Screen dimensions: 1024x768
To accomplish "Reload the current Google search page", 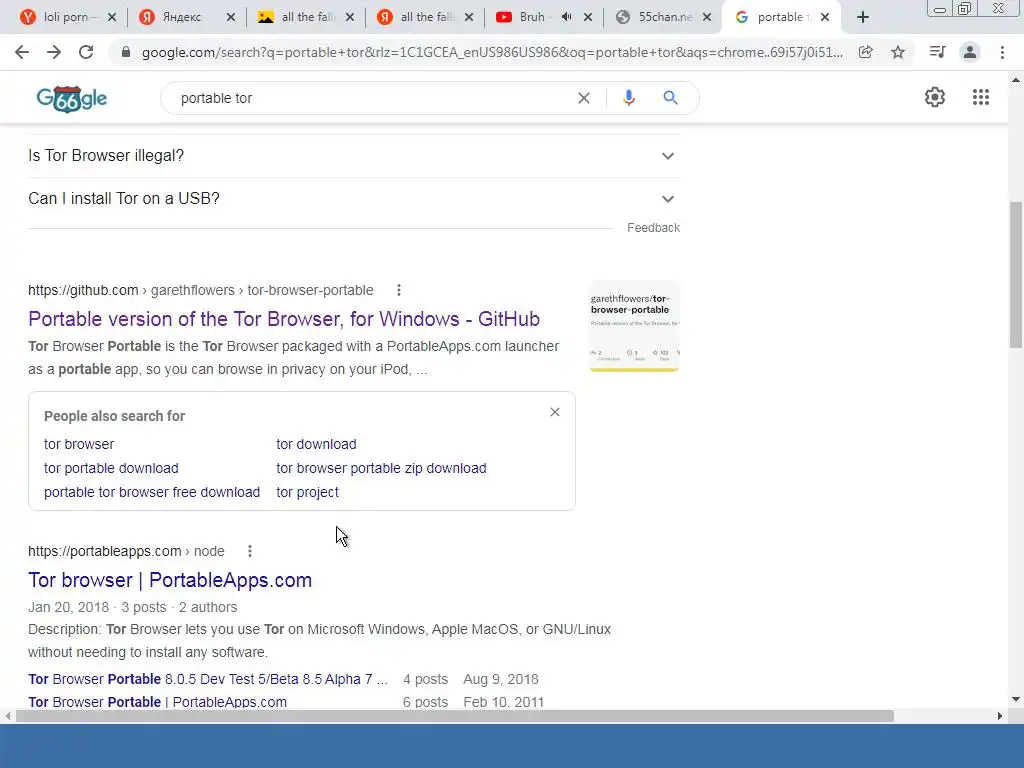I will tap(86, 52).
